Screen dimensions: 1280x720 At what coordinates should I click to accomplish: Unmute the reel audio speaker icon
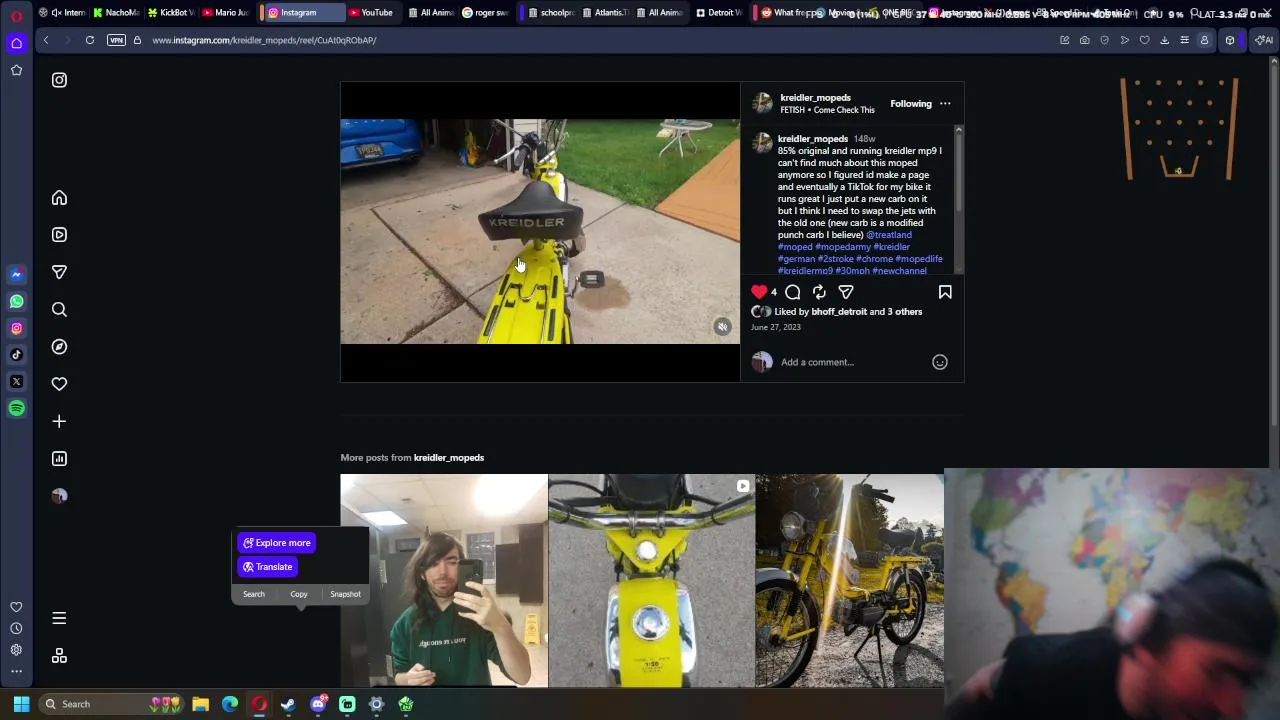click(722, 327)
